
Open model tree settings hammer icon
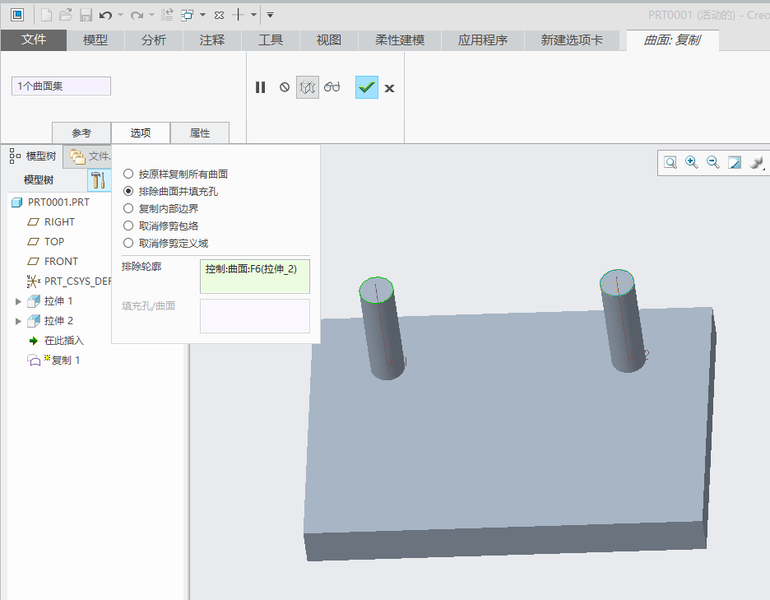[x=99, y=180]
